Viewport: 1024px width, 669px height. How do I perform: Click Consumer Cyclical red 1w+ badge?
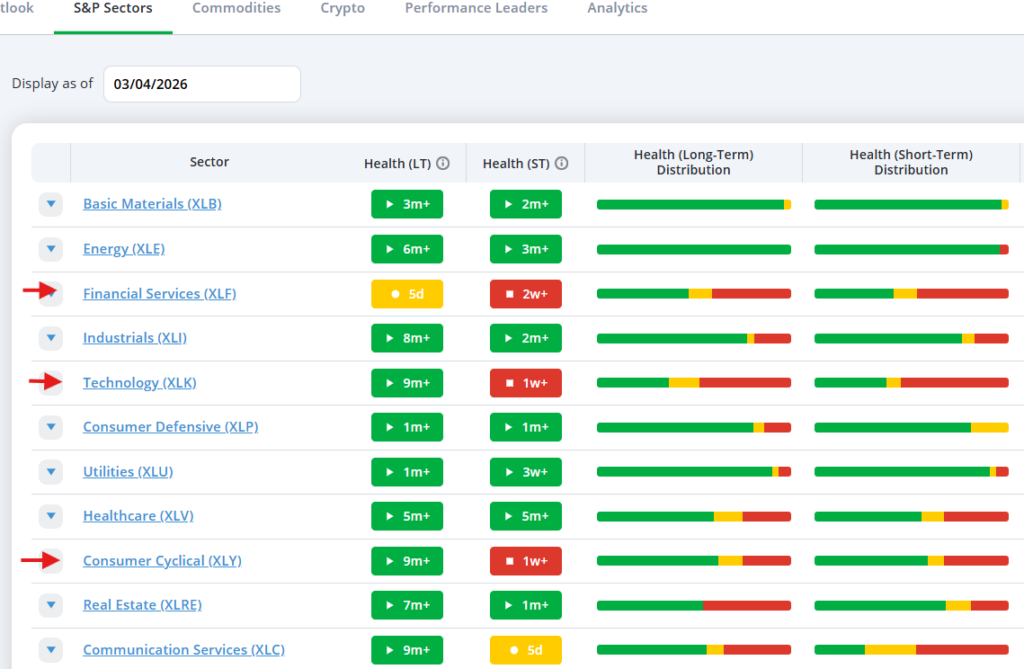(x=525, y=561)
